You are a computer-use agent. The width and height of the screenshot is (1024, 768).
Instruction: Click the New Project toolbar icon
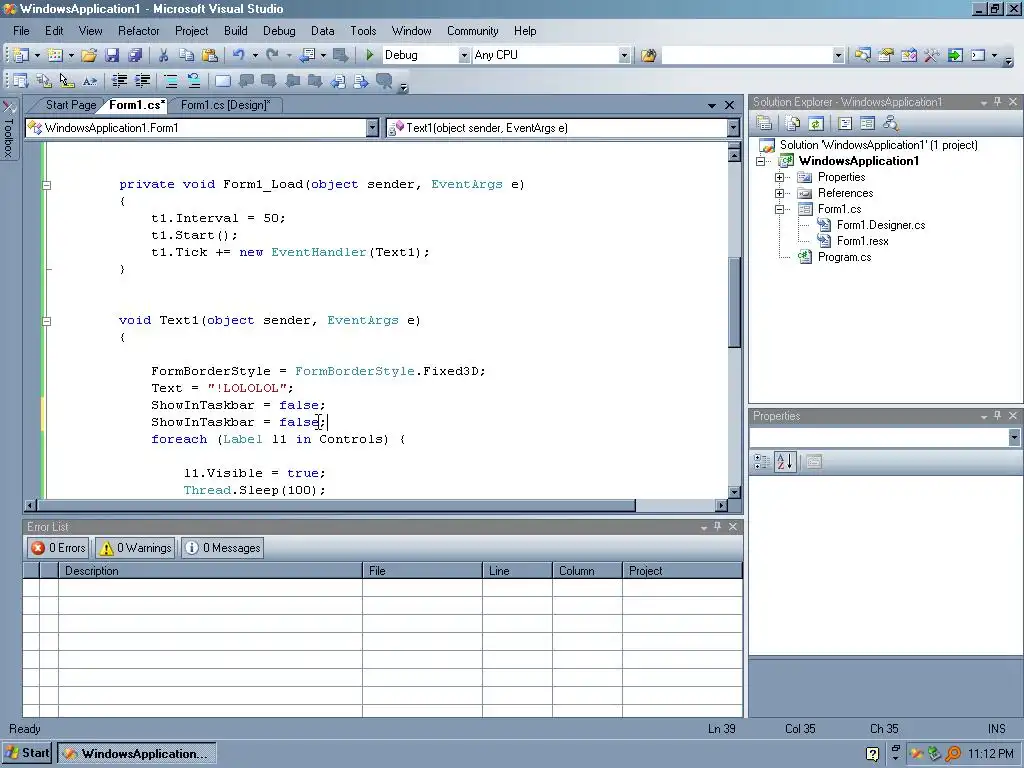coord(22,56)
